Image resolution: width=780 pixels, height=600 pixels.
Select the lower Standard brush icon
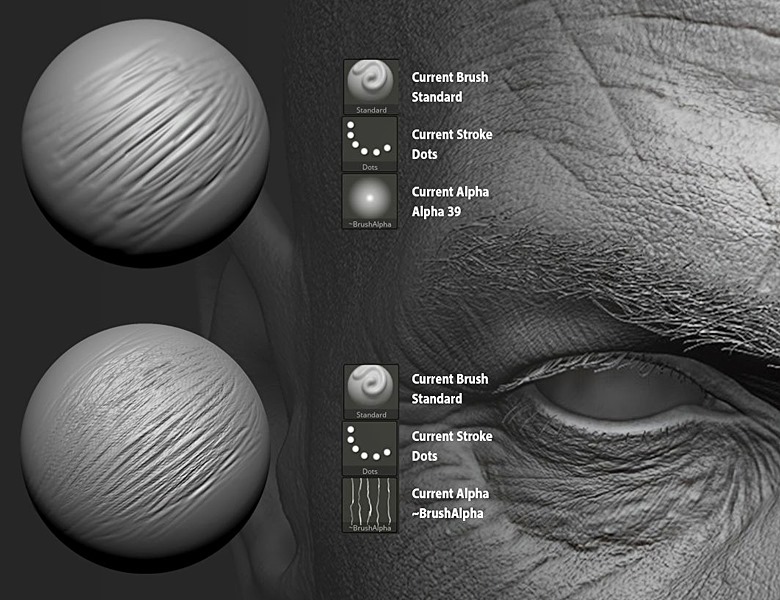[371, 392]
